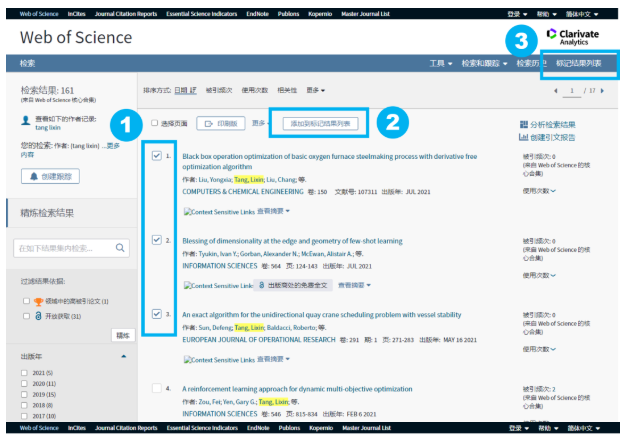629x439 pixels.
Task: Click the search magnifier icon in refine box
Action: (x=120, y=248)
